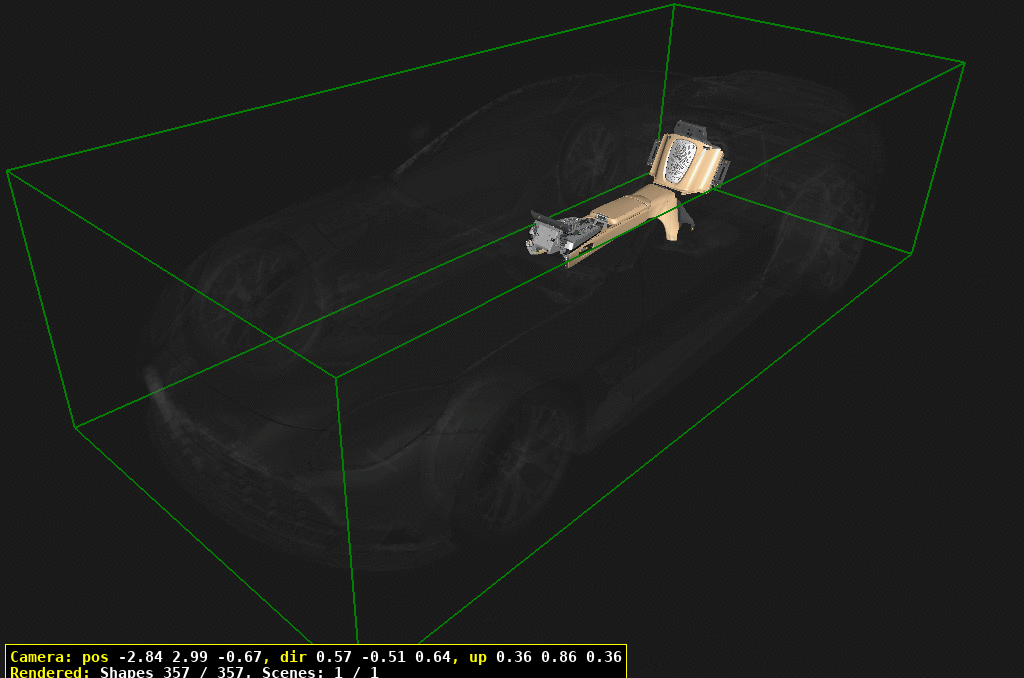This screenshot has height=678, width=1024.
Task: Select the dark mount above the seat back
Action: [690, 130]
